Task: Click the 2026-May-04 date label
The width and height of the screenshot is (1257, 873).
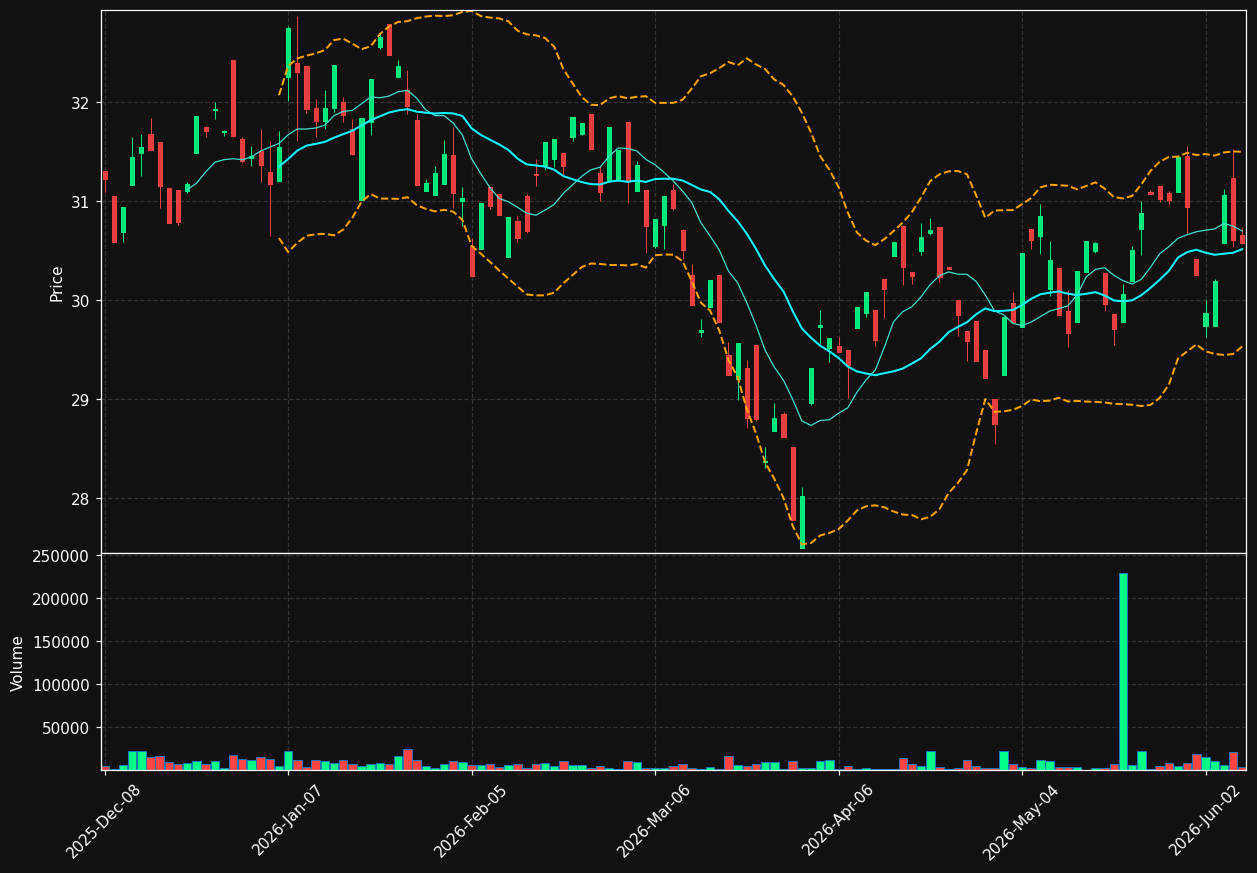Action: point(1021,822)
